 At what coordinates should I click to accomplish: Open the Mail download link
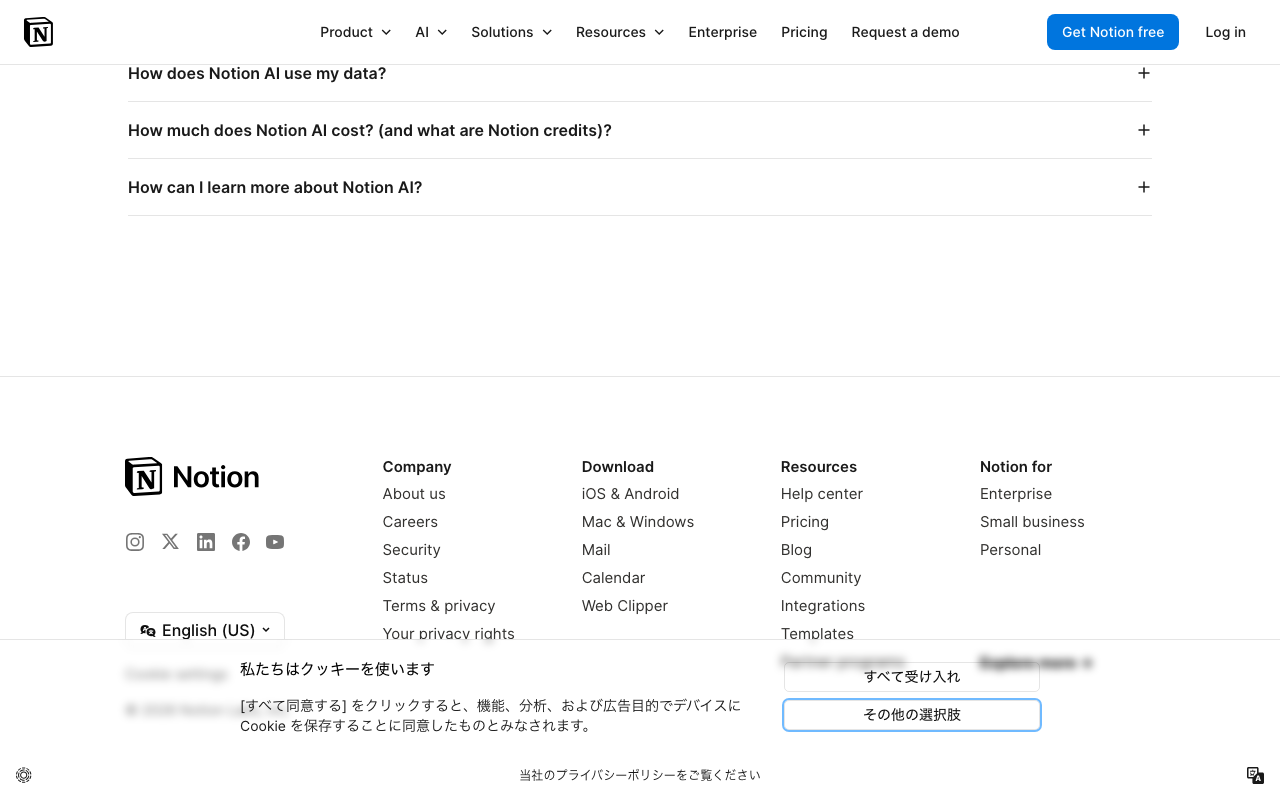click(596, 550)
